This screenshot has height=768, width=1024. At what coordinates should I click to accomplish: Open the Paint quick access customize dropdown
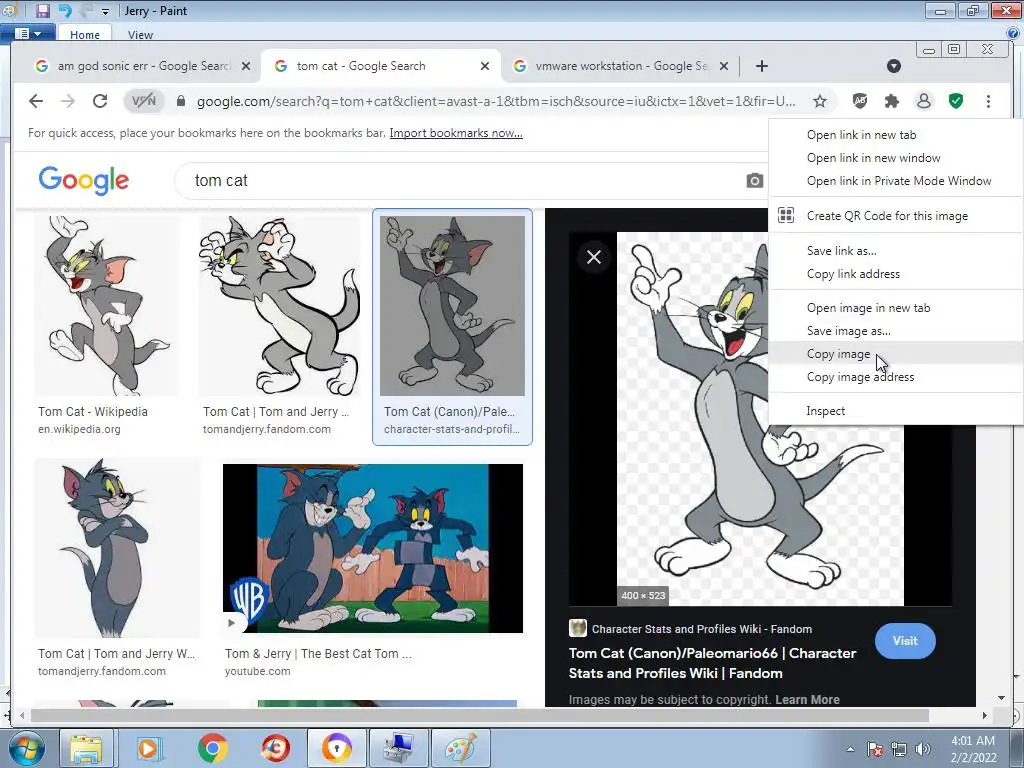105,12
